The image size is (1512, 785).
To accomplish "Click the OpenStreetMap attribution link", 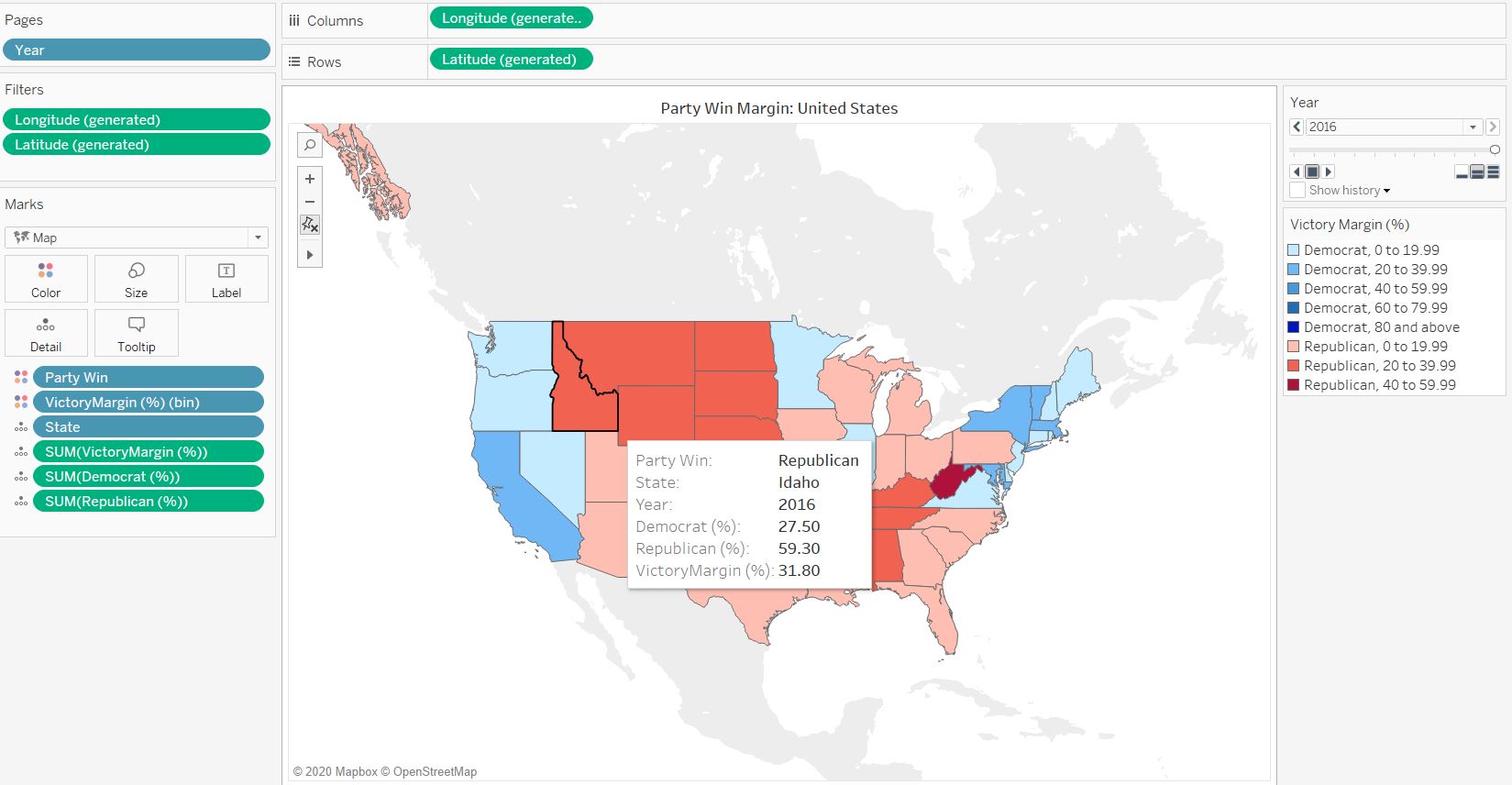I will 436,771.
